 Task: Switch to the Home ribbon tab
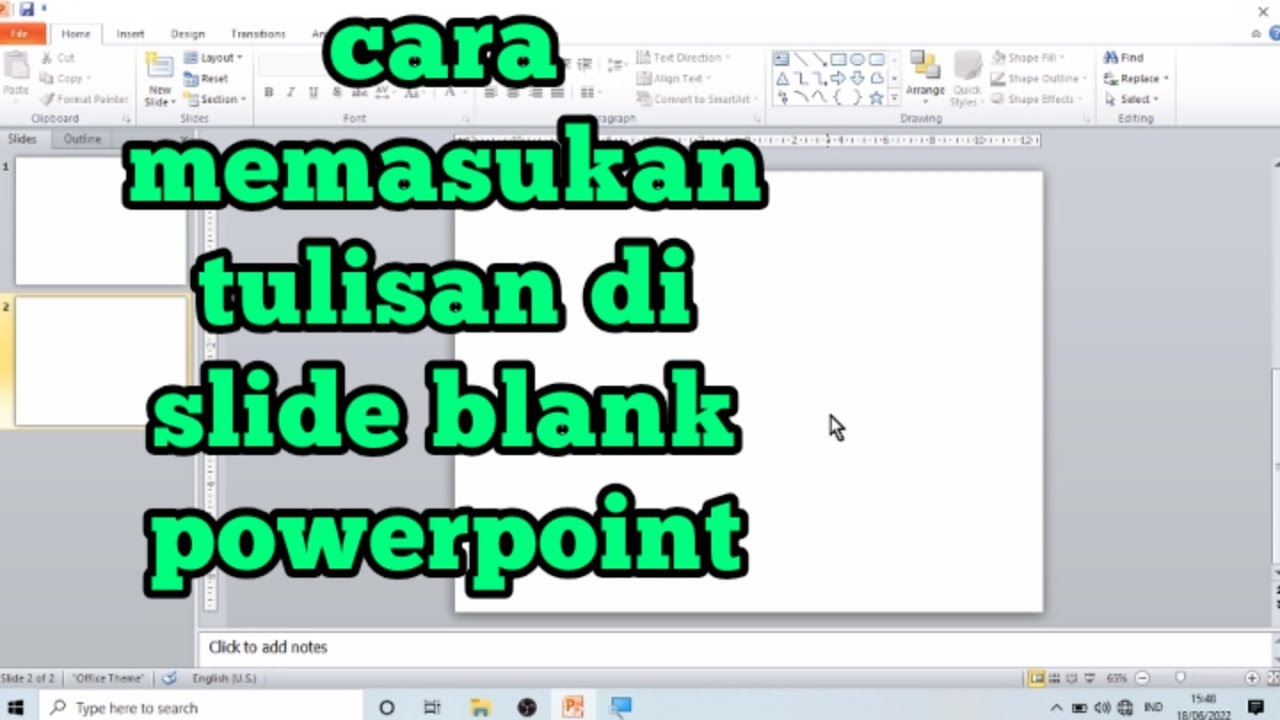tap(76, 34)
